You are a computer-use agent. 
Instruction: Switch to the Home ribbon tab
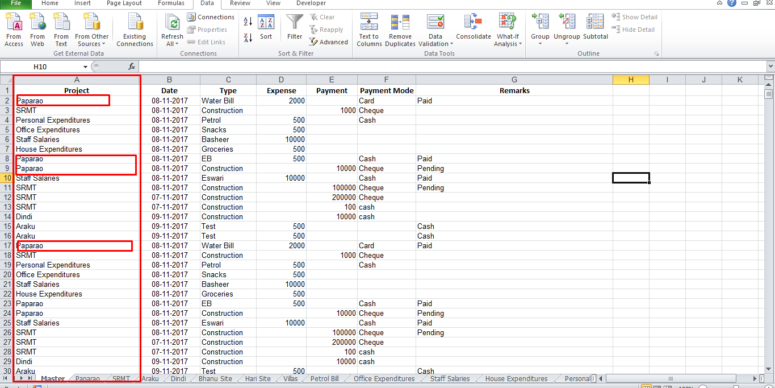click(49, 3)
